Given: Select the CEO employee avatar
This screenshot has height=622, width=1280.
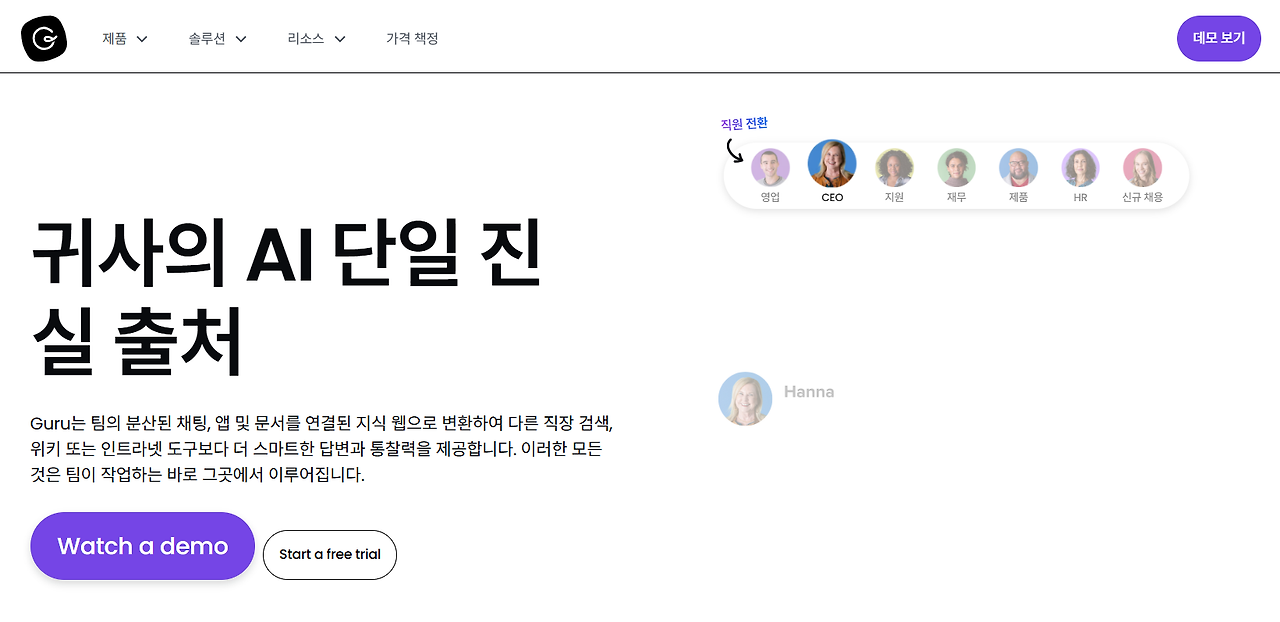Looking at the screenshot, I should [x=832, y=164].
